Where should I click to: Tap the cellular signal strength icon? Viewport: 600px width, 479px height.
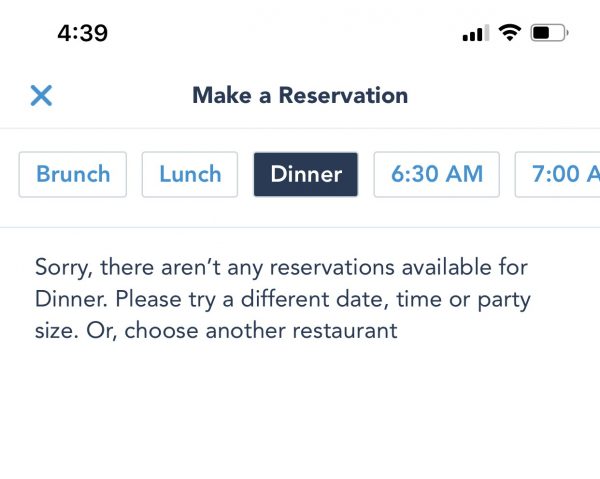[x=473, y=34]
